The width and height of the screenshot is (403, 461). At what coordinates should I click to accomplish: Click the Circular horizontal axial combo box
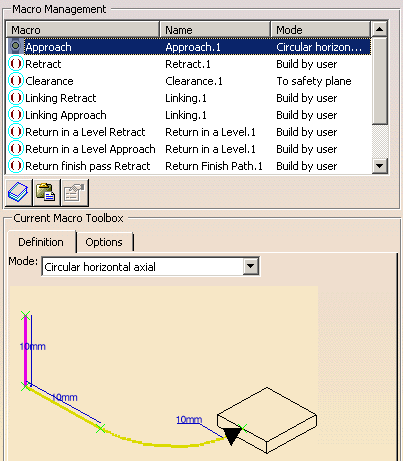(151, 266)
